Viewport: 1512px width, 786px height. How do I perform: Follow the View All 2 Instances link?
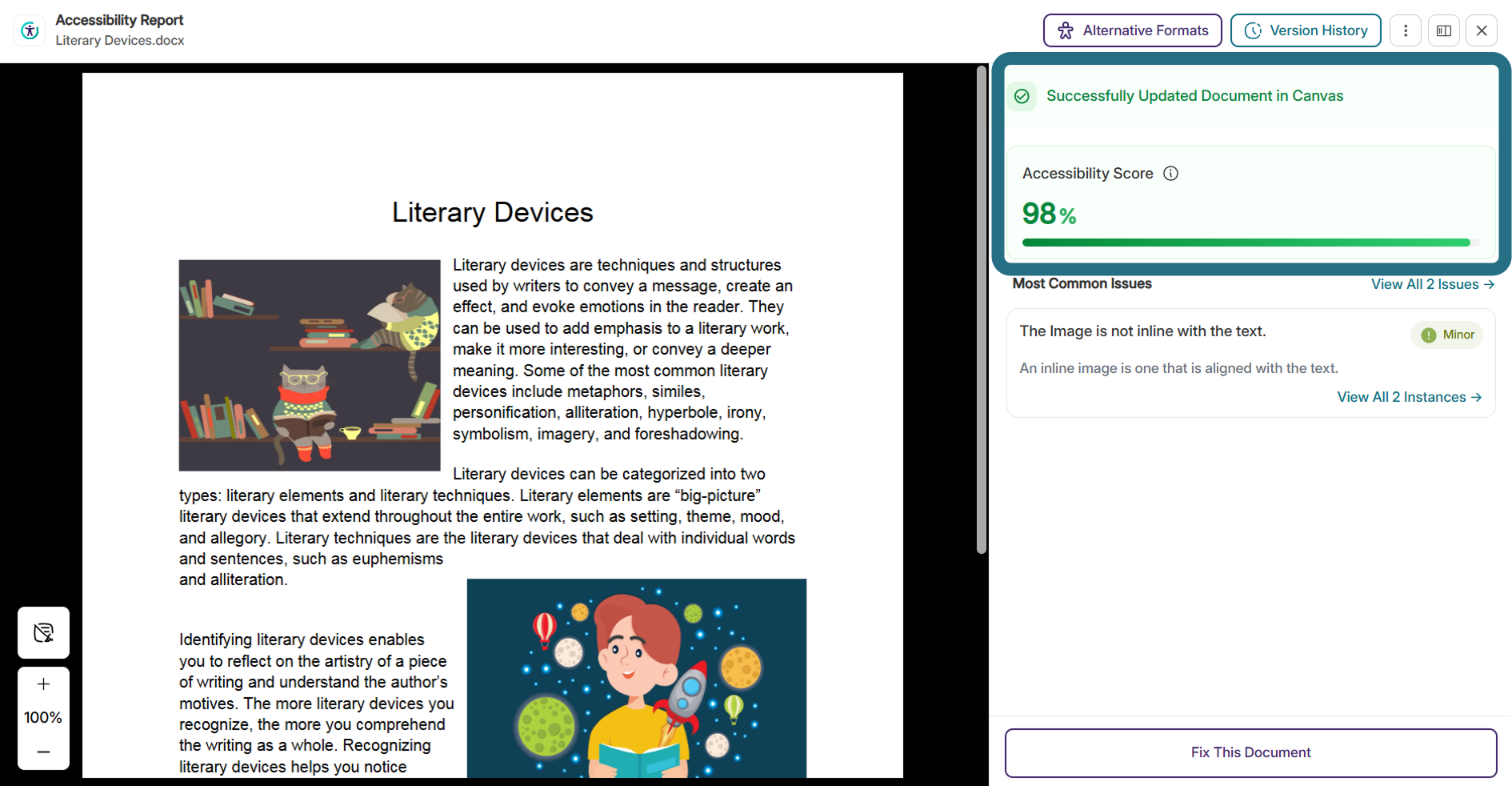(x=1410, y=397)
